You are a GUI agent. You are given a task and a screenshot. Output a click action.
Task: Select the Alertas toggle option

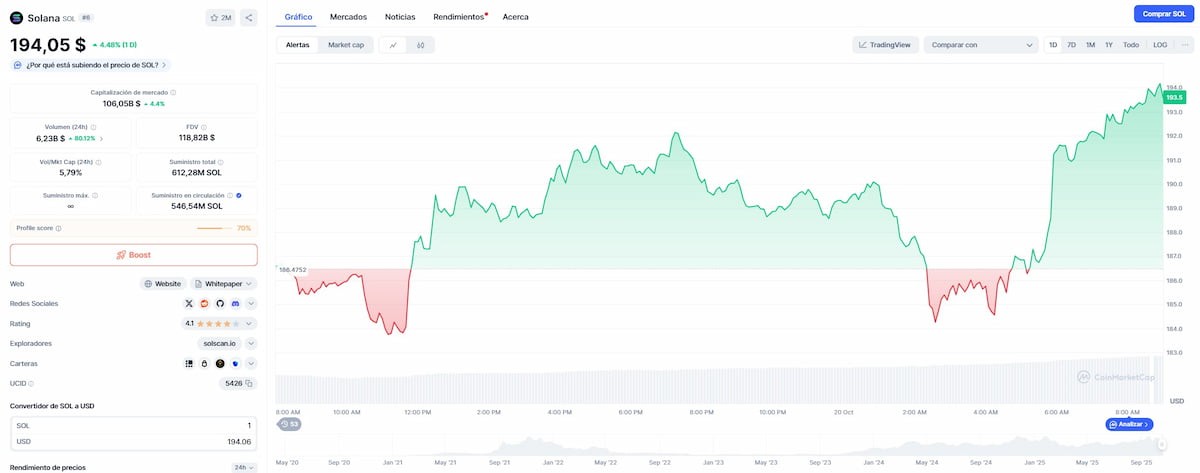coord(298,45)
